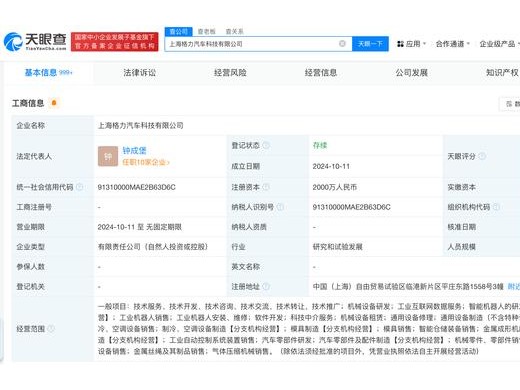Click the 工商信息 section heading

tap(28, 103)
